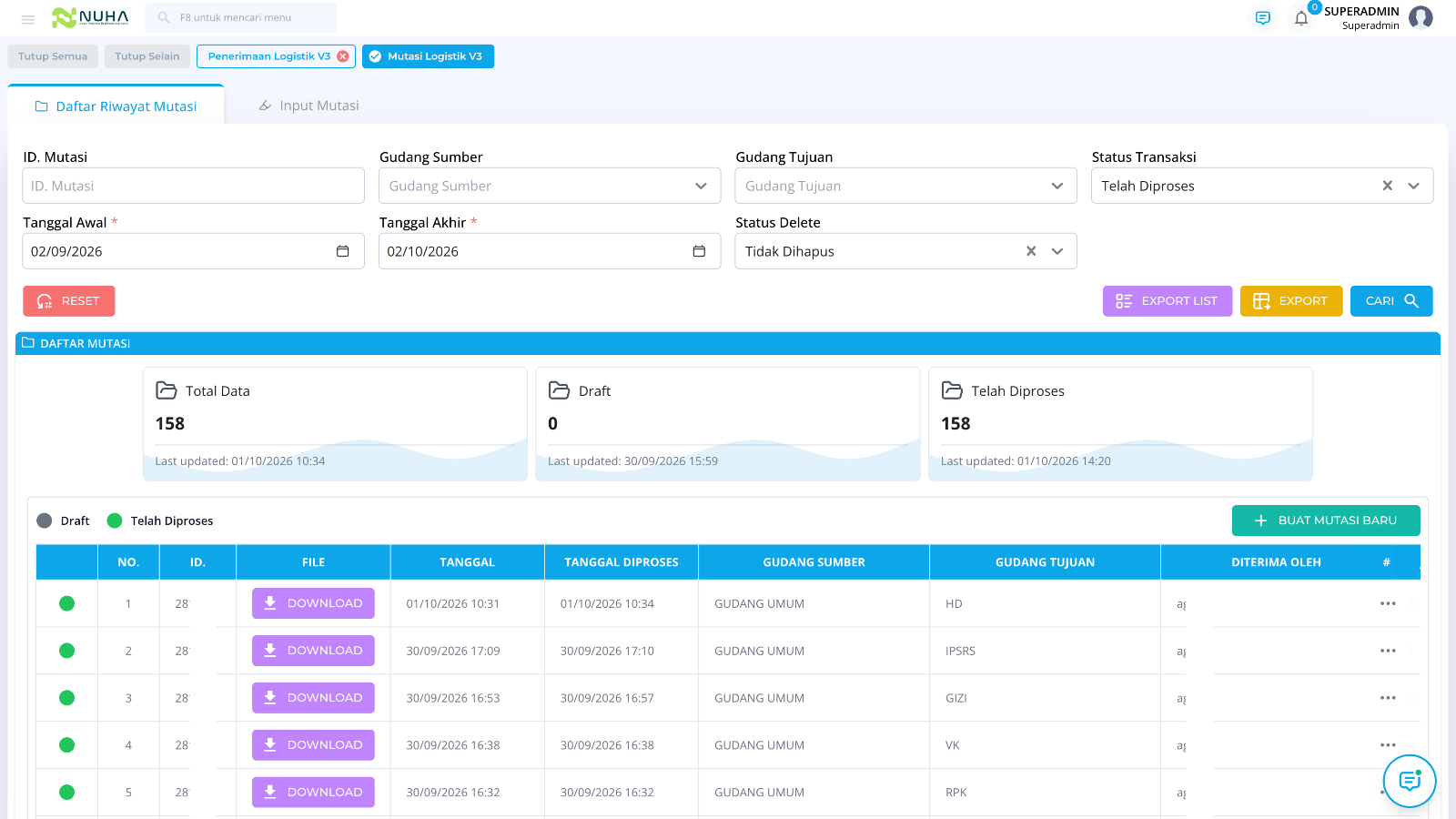Open row 4 action menu dots
The height and width of the screenshot is (819, 1456).
[1388, 745]
